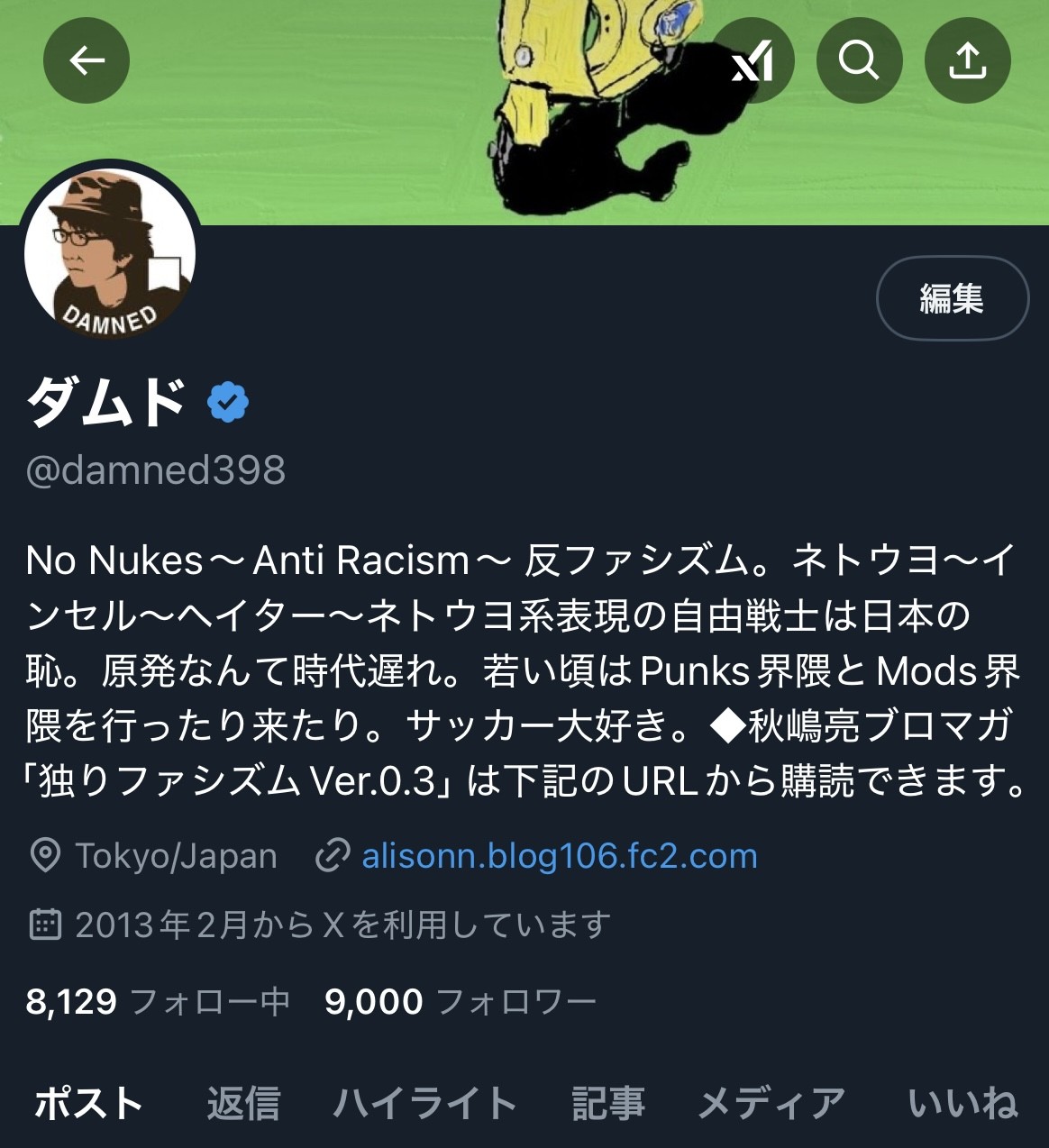Viewport: 1049px width, 1148px height.
Task: Open the alisonn.blog106.fc2.com link
Action: [560, 855]
